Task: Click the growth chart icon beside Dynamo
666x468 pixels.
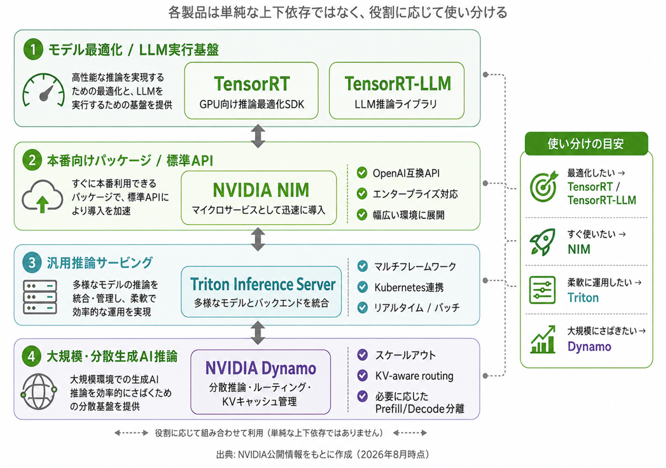Action: pyautogui.click(x=543, y=339)
